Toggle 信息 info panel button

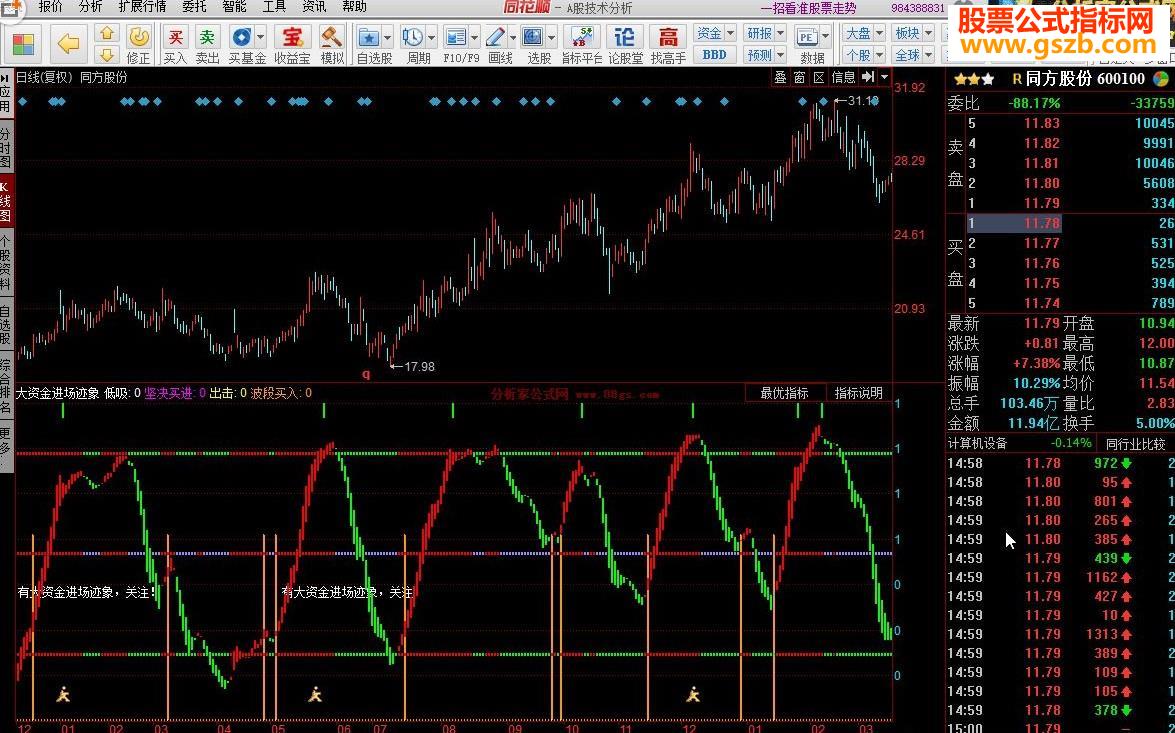click(x=843, y=77)
